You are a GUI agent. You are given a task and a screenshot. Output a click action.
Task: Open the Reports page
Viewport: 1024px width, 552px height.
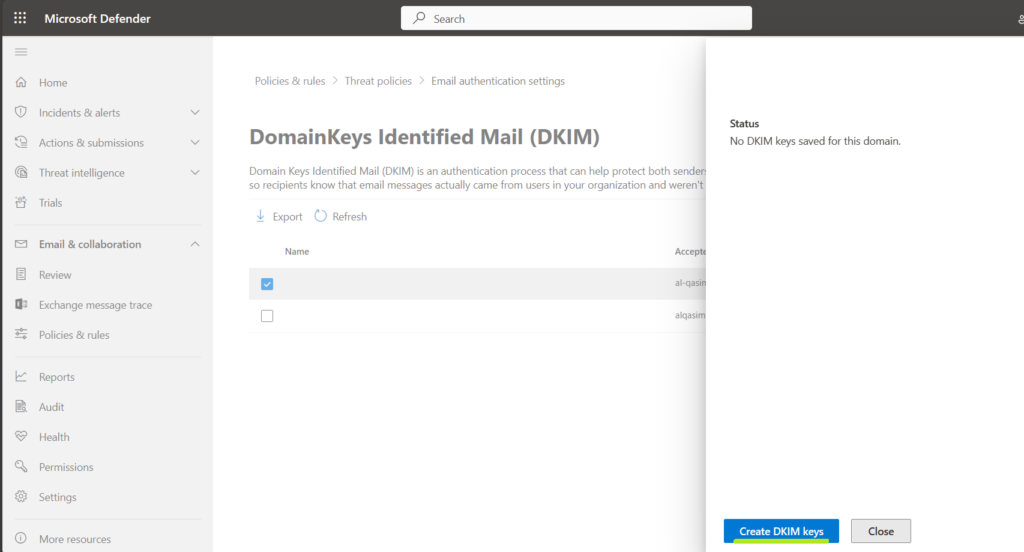click(57, 377)
